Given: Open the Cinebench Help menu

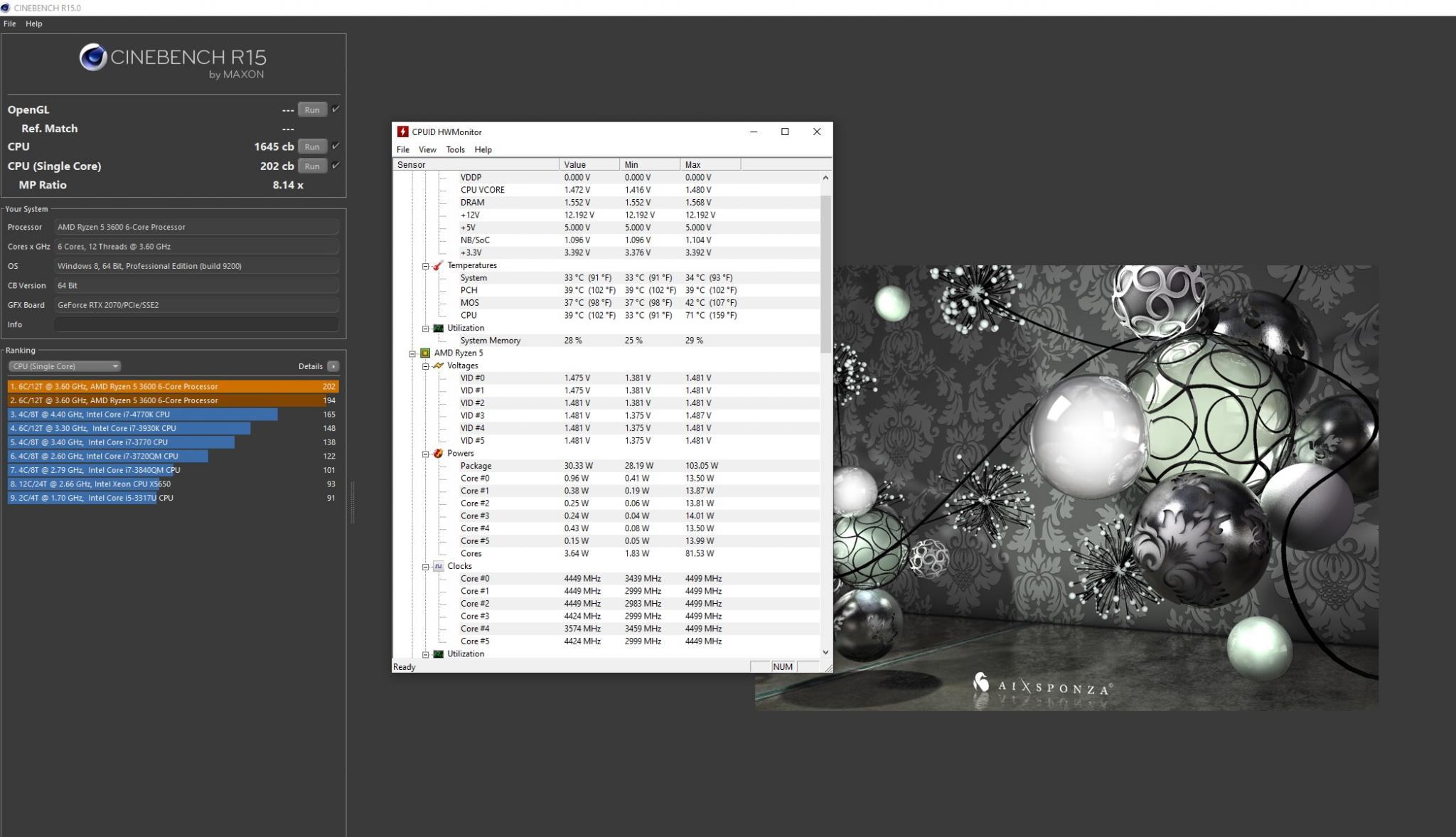Looking at the screenshot, I should point(33,23).
